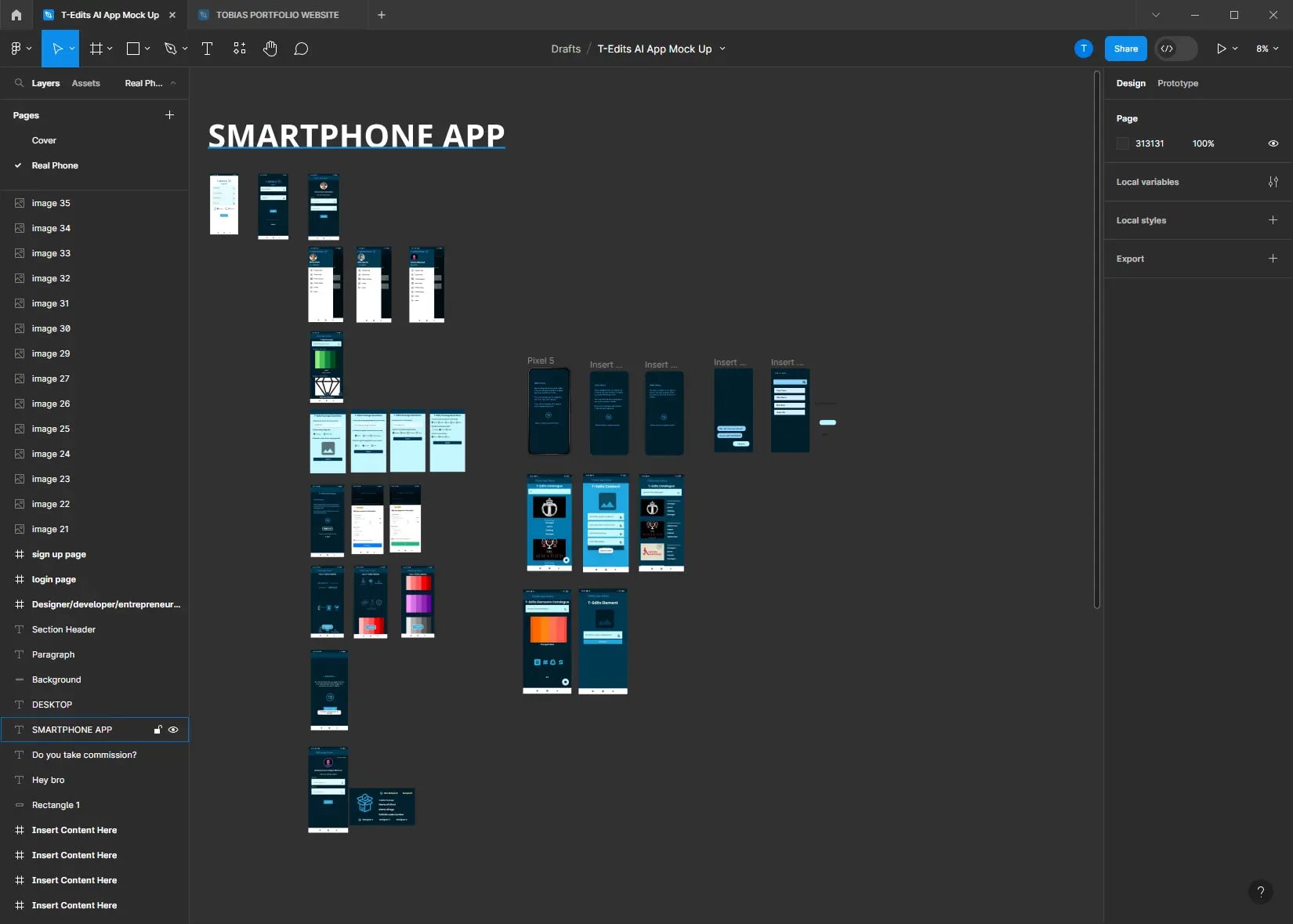Open the tab list chevron in title bar
The image size is (1293, 924).
[1156, 15]
